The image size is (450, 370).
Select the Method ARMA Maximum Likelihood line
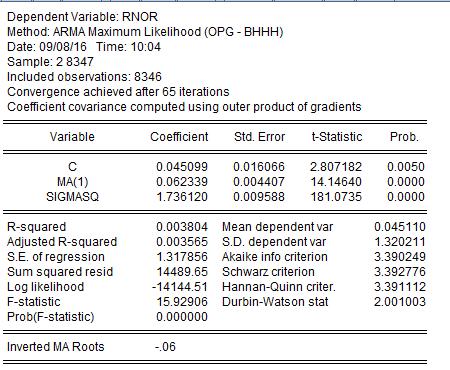click(145, 32)
